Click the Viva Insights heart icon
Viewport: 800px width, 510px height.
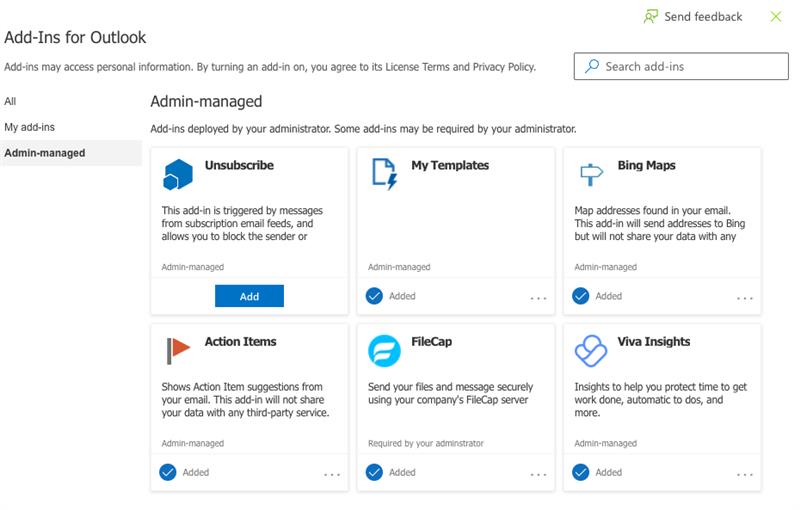click(x=591, y=351)
